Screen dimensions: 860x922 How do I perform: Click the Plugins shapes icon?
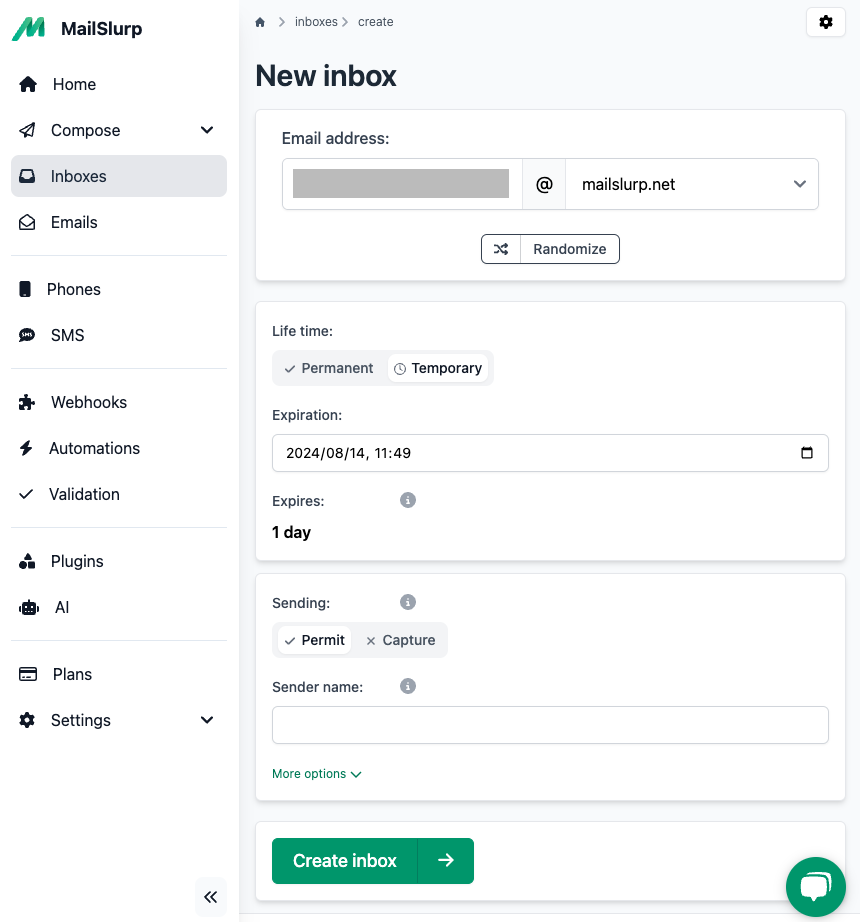27,561
